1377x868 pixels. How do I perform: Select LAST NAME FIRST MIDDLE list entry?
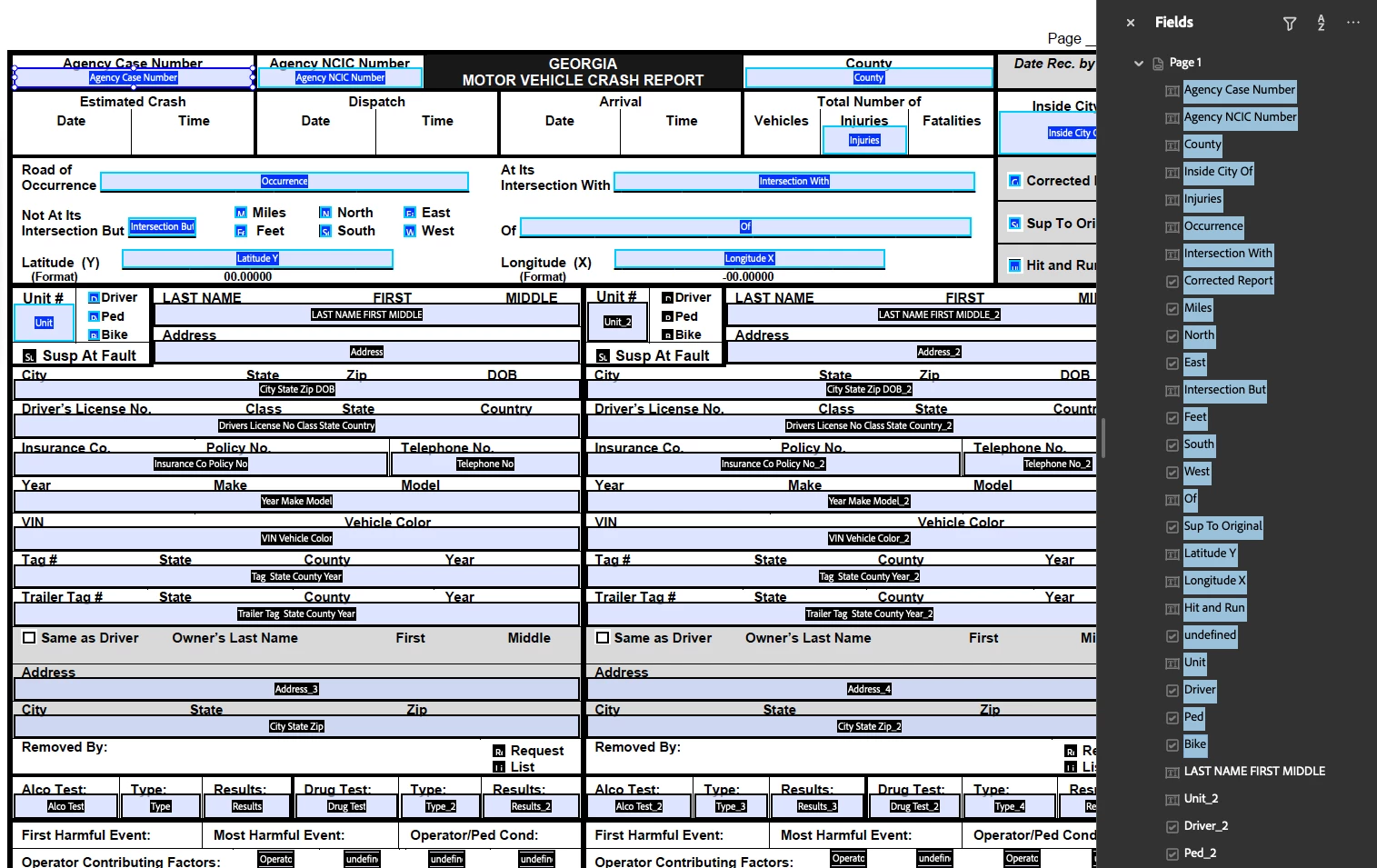pyautogui.click(x=1254, y=772)
